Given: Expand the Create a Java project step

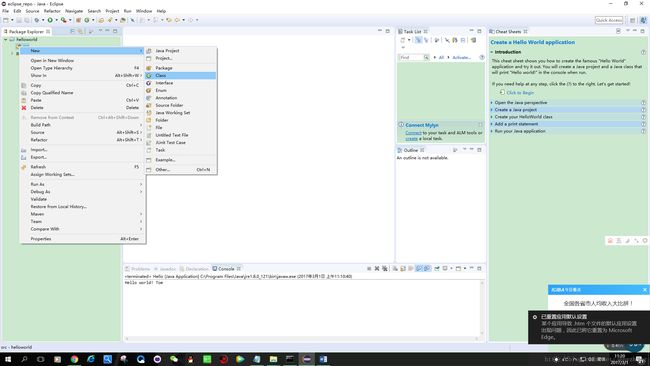Looking at the screenshot, I should pos(492,110).
